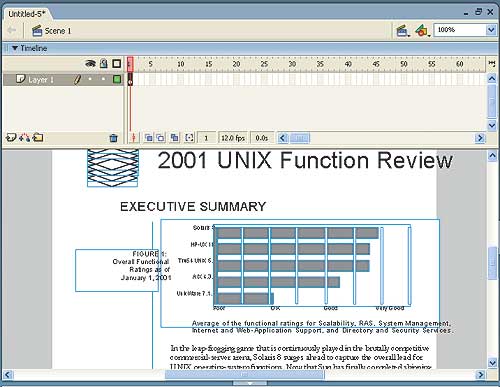Toggle show/hide all layers eye icon
500x387 pixels.
coord(90,63)
